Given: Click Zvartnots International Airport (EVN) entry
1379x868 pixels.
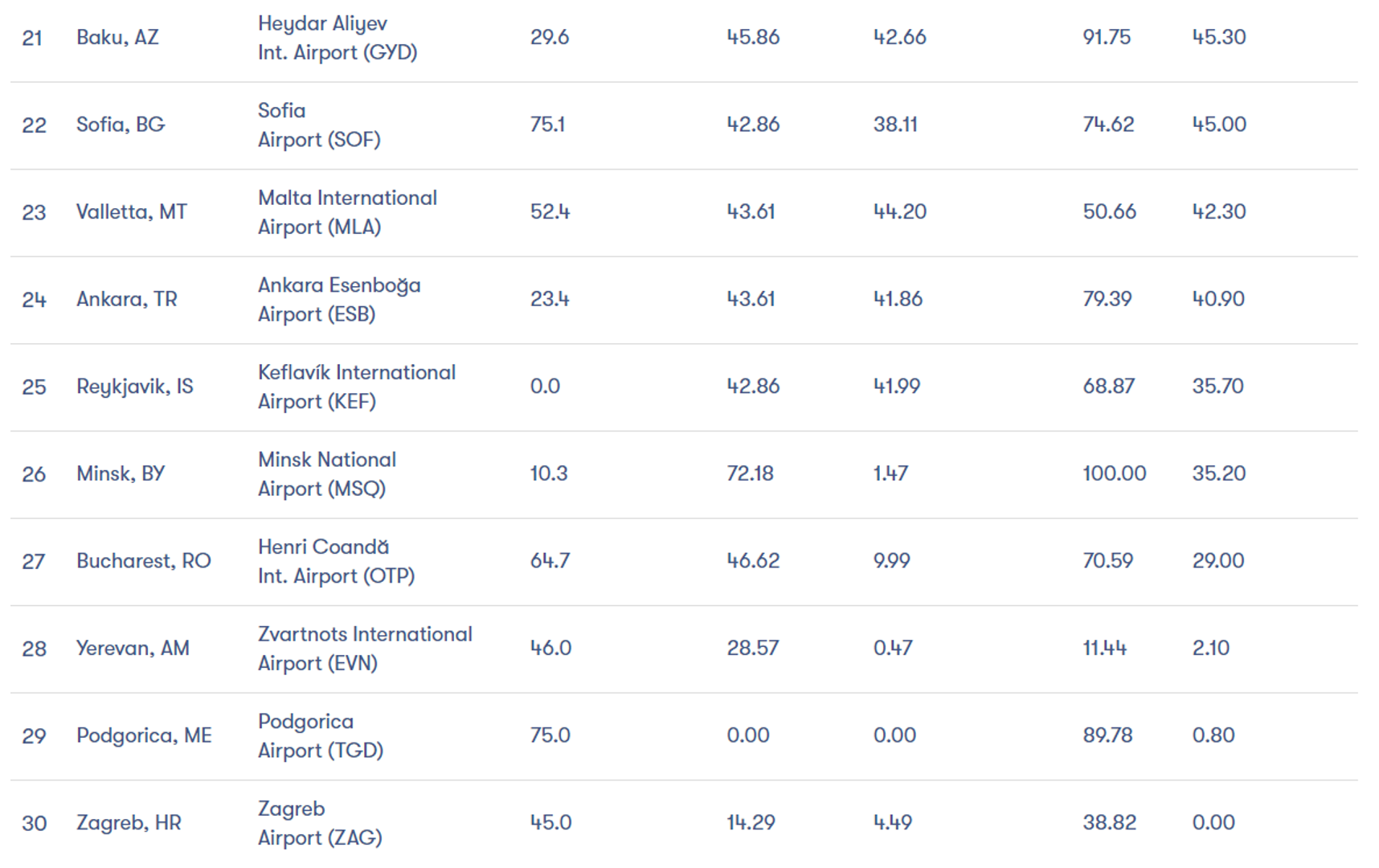Looking at the screenshot, I should point(365,649).
